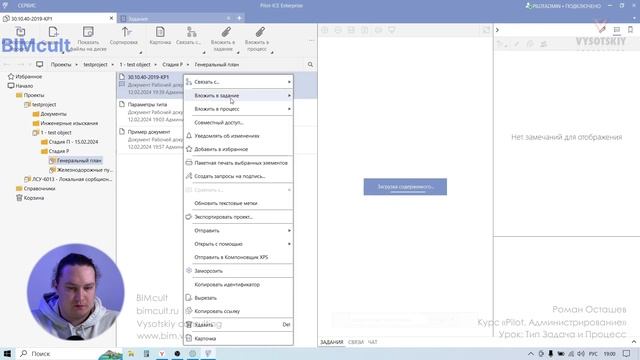The width and height of the screenshot is (640, 360).
Task: Add new tab with plus button
Action: 239,18
